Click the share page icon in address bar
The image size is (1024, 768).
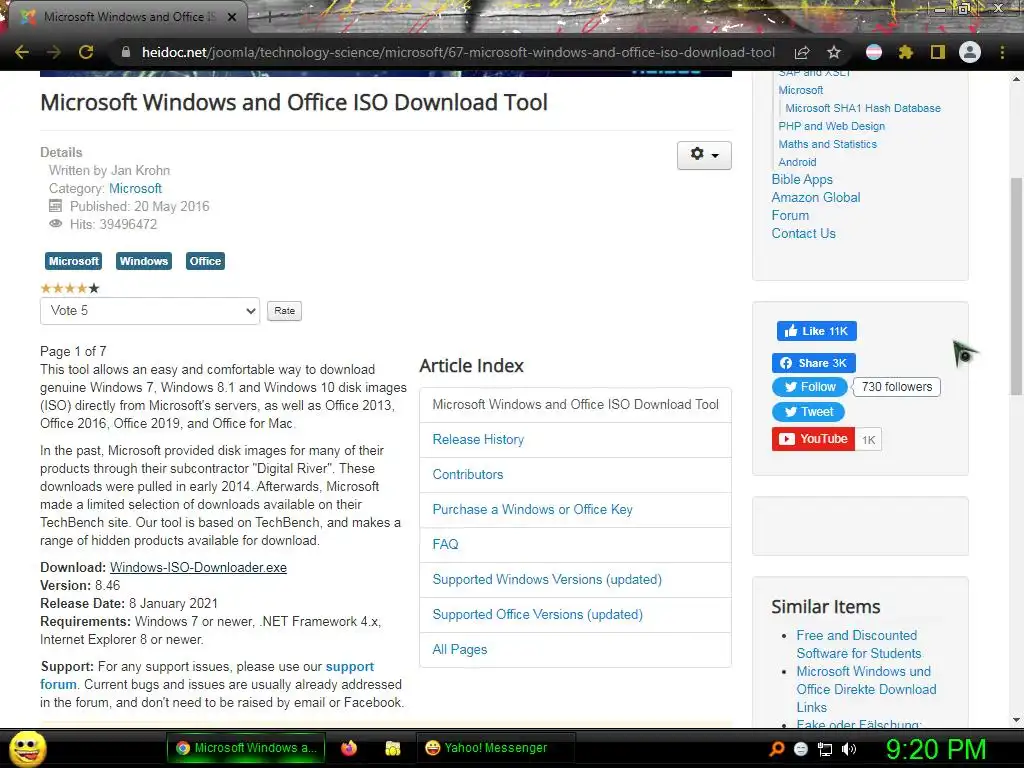802,52
